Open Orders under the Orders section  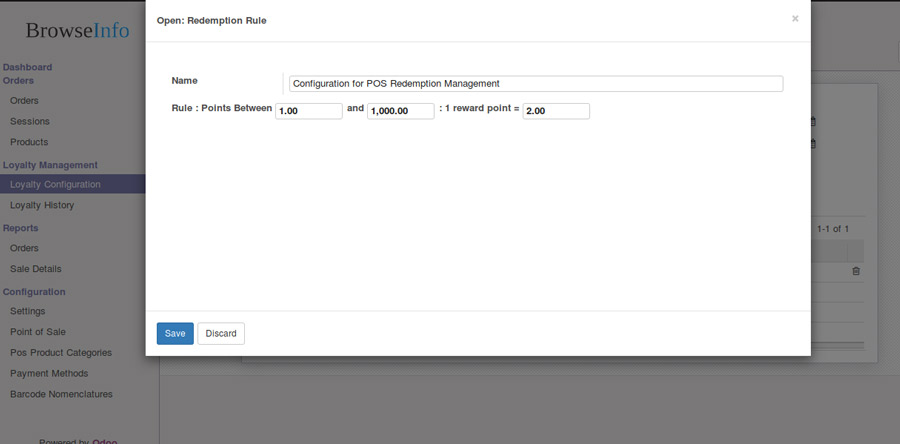(24, 100)
